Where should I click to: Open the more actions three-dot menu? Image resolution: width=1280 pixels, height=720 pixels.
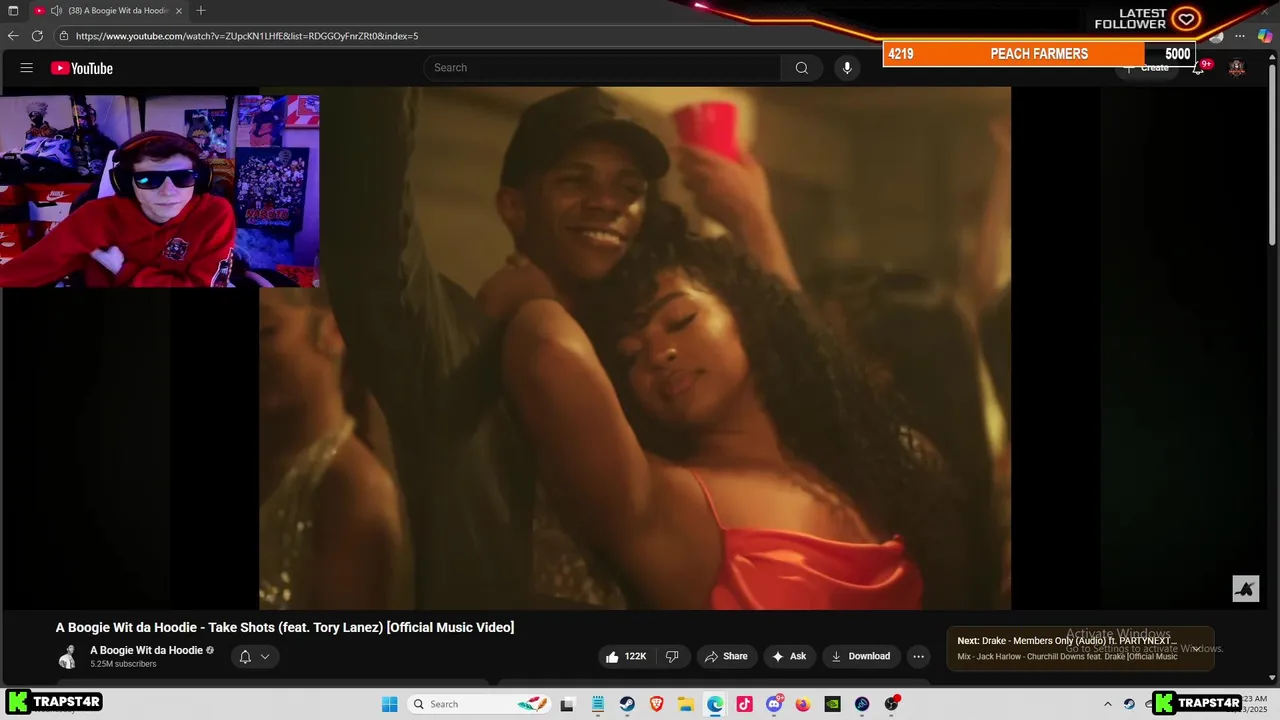pos(918,656)
